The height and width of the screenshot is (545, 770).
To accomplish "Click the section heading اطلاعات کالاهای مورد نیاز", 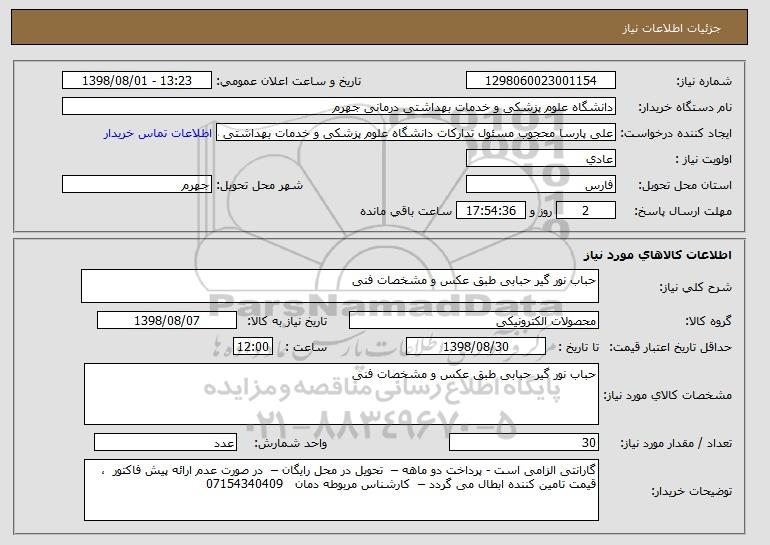I will tap(658, 255).
